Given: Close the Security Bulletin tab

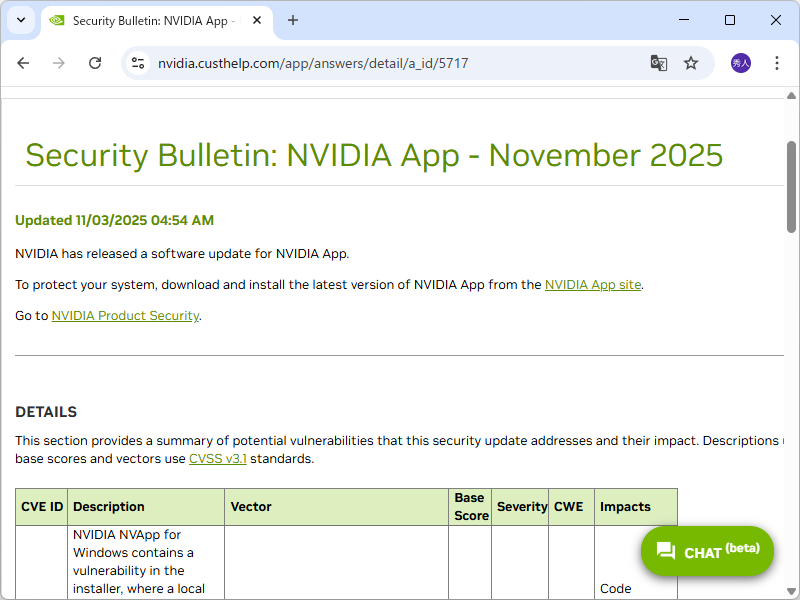Looking at the screenshot, I should pos(257,20).
